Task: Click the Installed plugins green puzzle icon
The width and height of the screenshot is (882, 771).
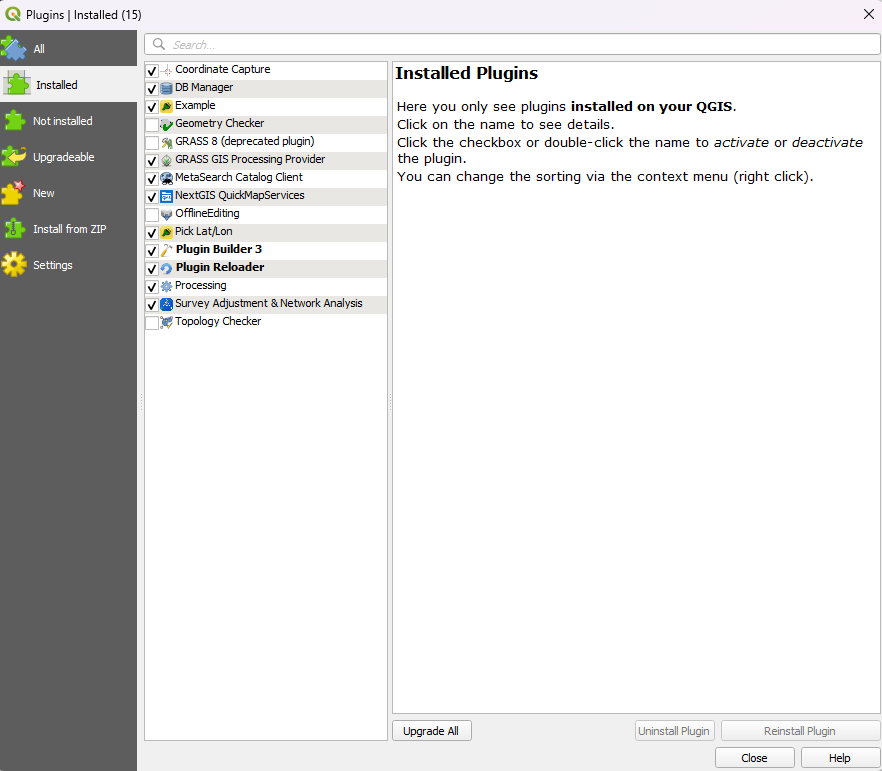Action: click(x=17, y=84)
